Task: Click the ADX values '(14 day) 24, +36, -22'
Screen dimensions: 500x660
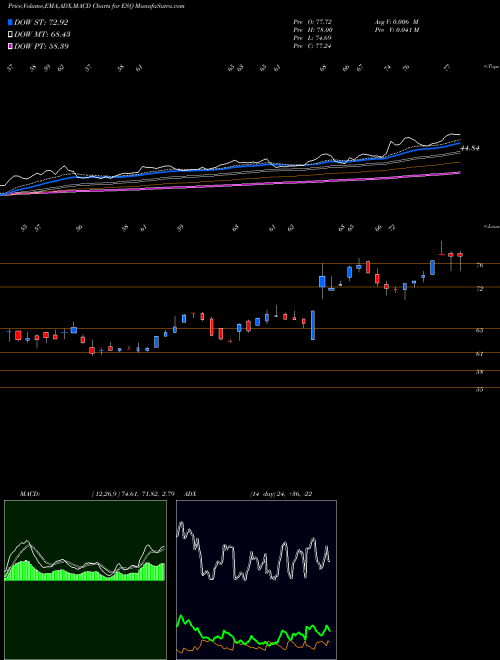Action: (x=281, y=494)
